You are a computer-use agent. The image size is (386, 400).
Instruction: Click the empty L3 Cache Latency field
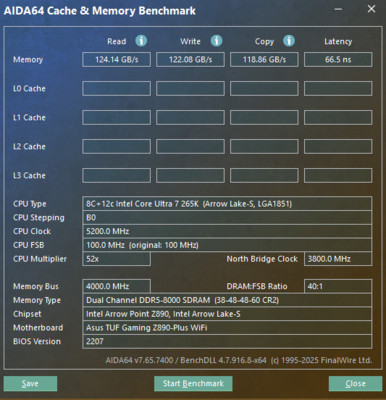click(338, 176)
